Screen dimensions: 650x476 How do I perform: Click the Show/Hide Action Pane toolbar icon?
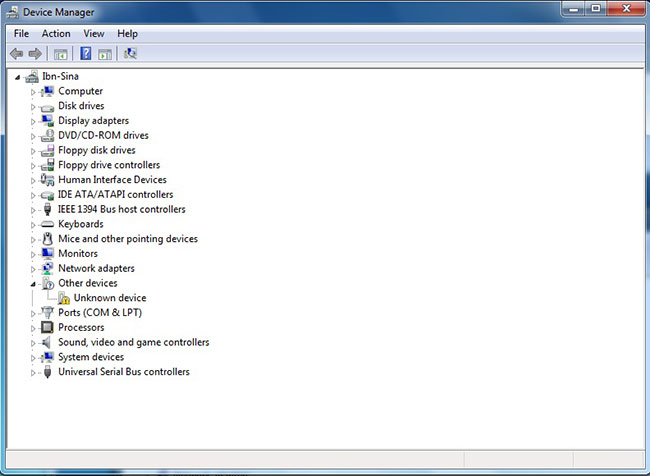point(105,54)
